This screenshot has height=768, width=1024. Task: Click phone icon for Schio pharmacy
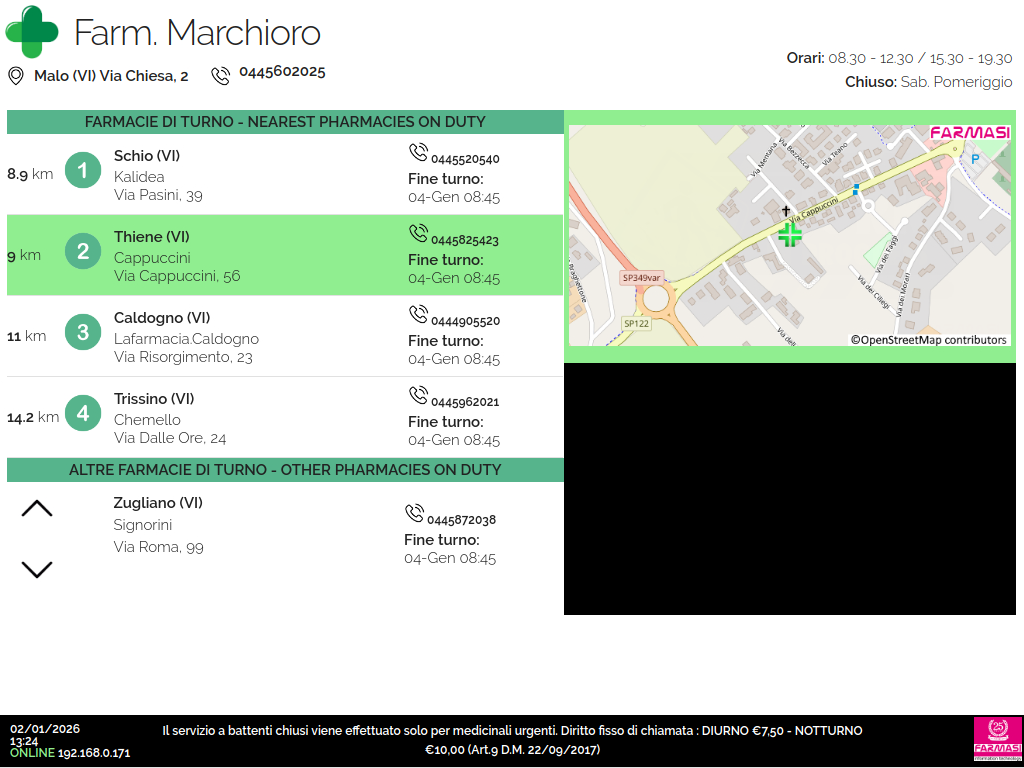point(418,152)
